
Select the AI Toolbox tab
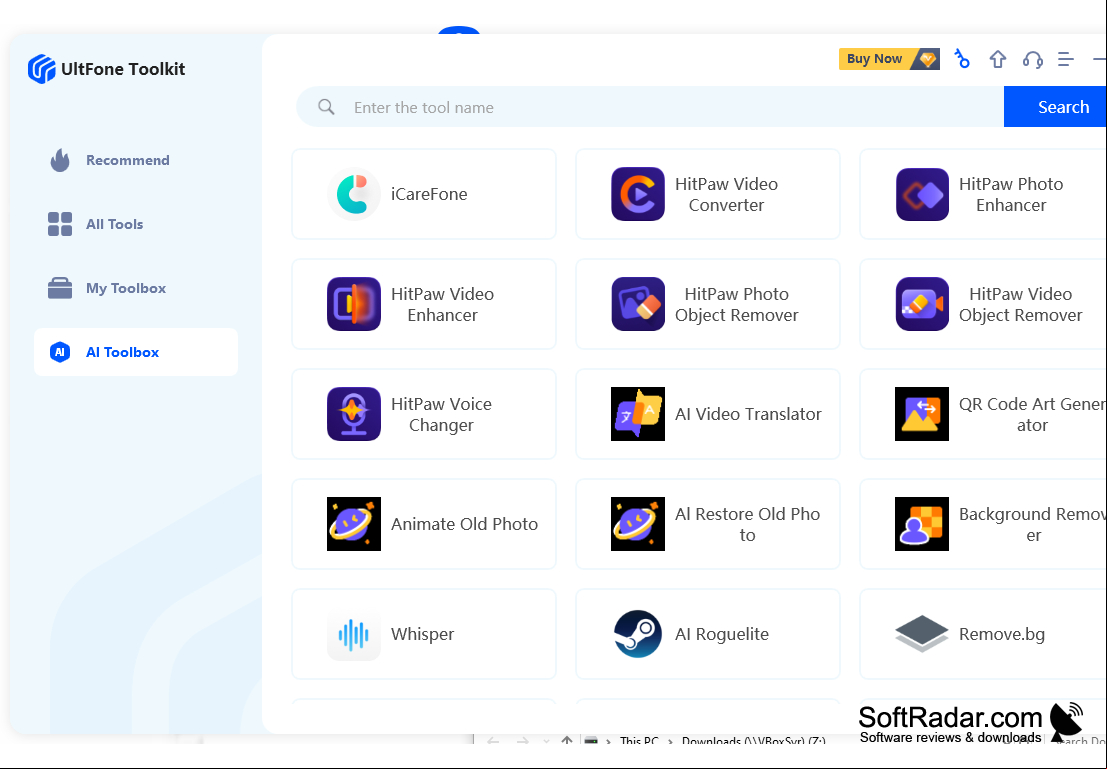pos(136,352)
